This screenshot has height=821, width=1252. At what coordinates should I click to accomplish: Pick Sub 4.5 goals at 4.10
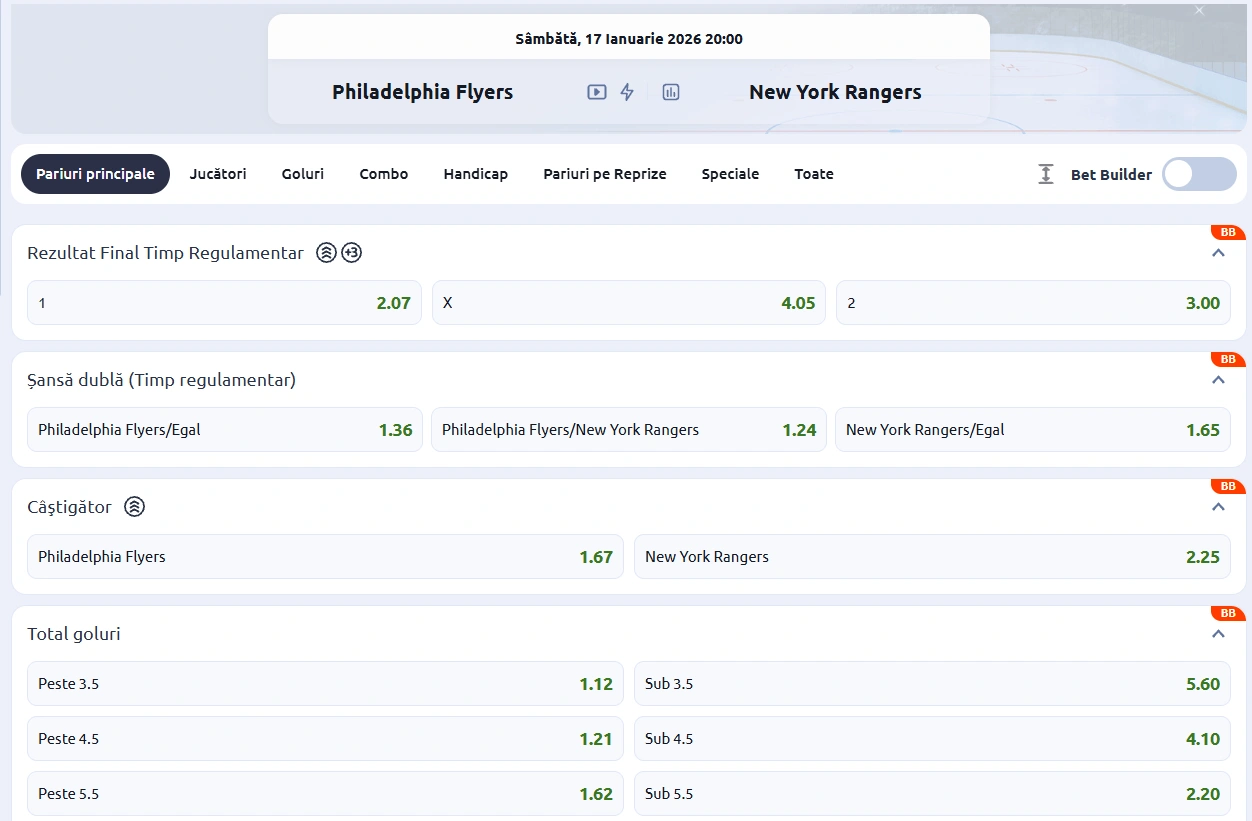932,739
